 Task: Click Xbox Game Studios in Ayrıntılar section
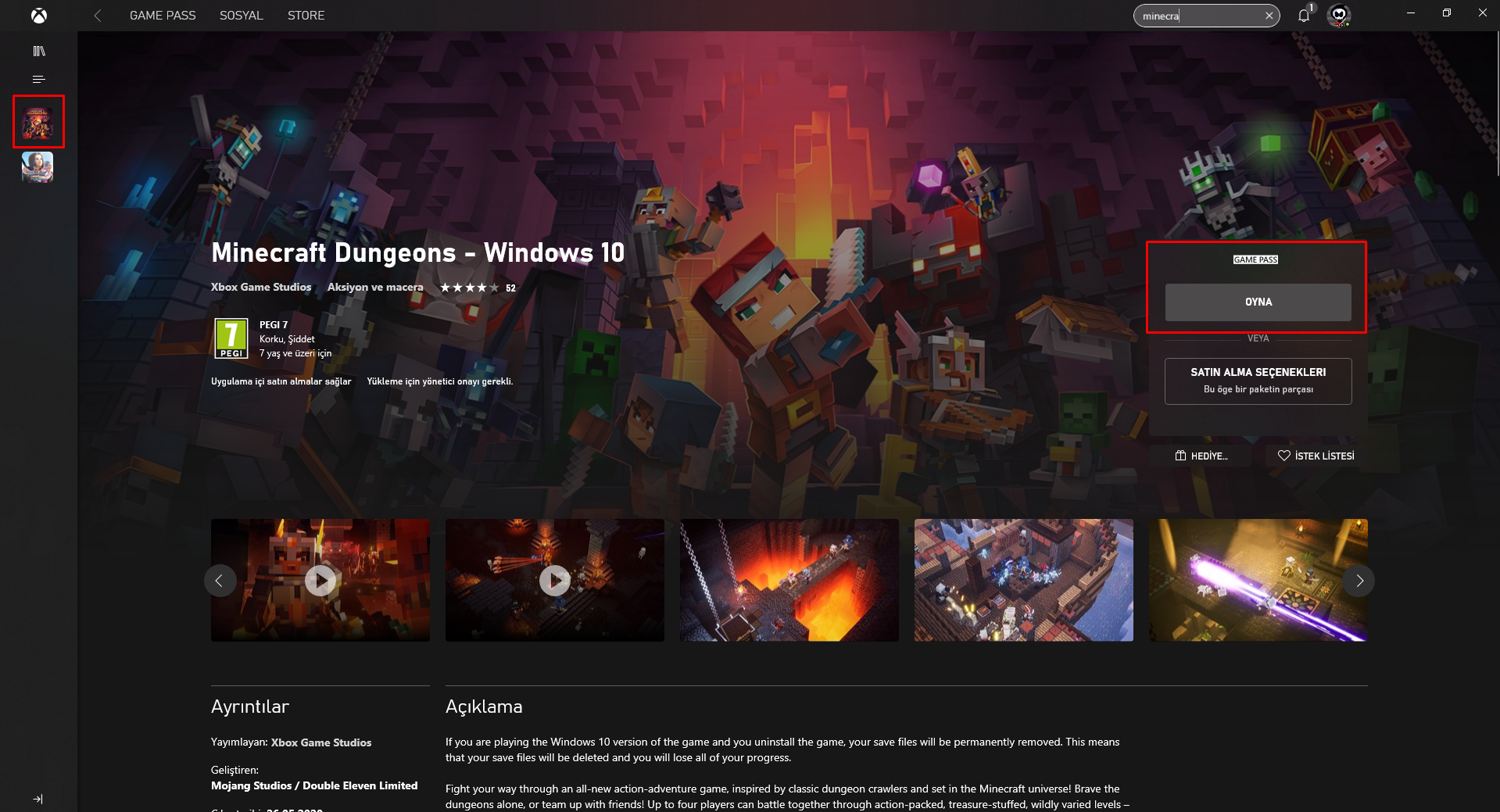tap(321, 742)
